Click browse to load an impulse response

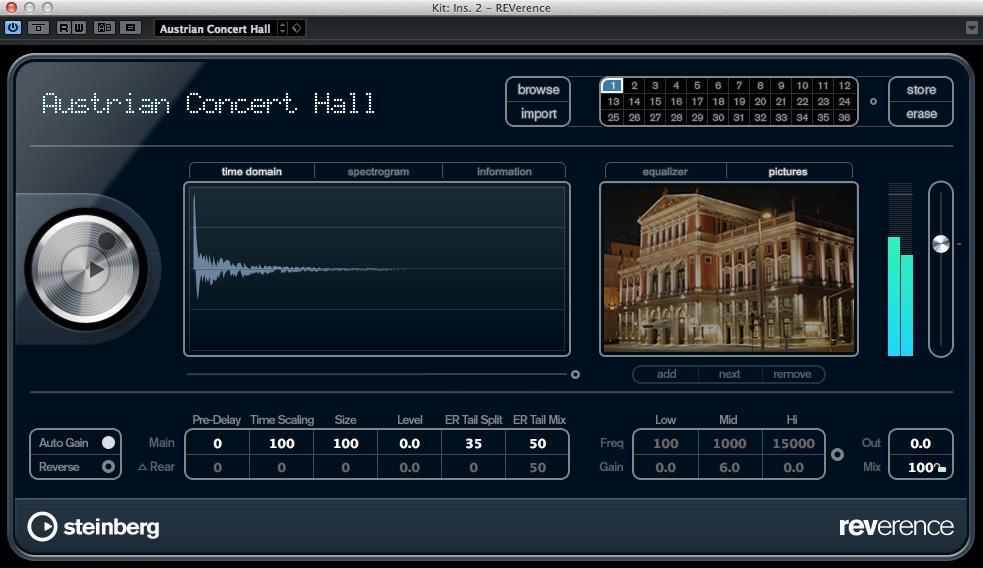(538, 90)
